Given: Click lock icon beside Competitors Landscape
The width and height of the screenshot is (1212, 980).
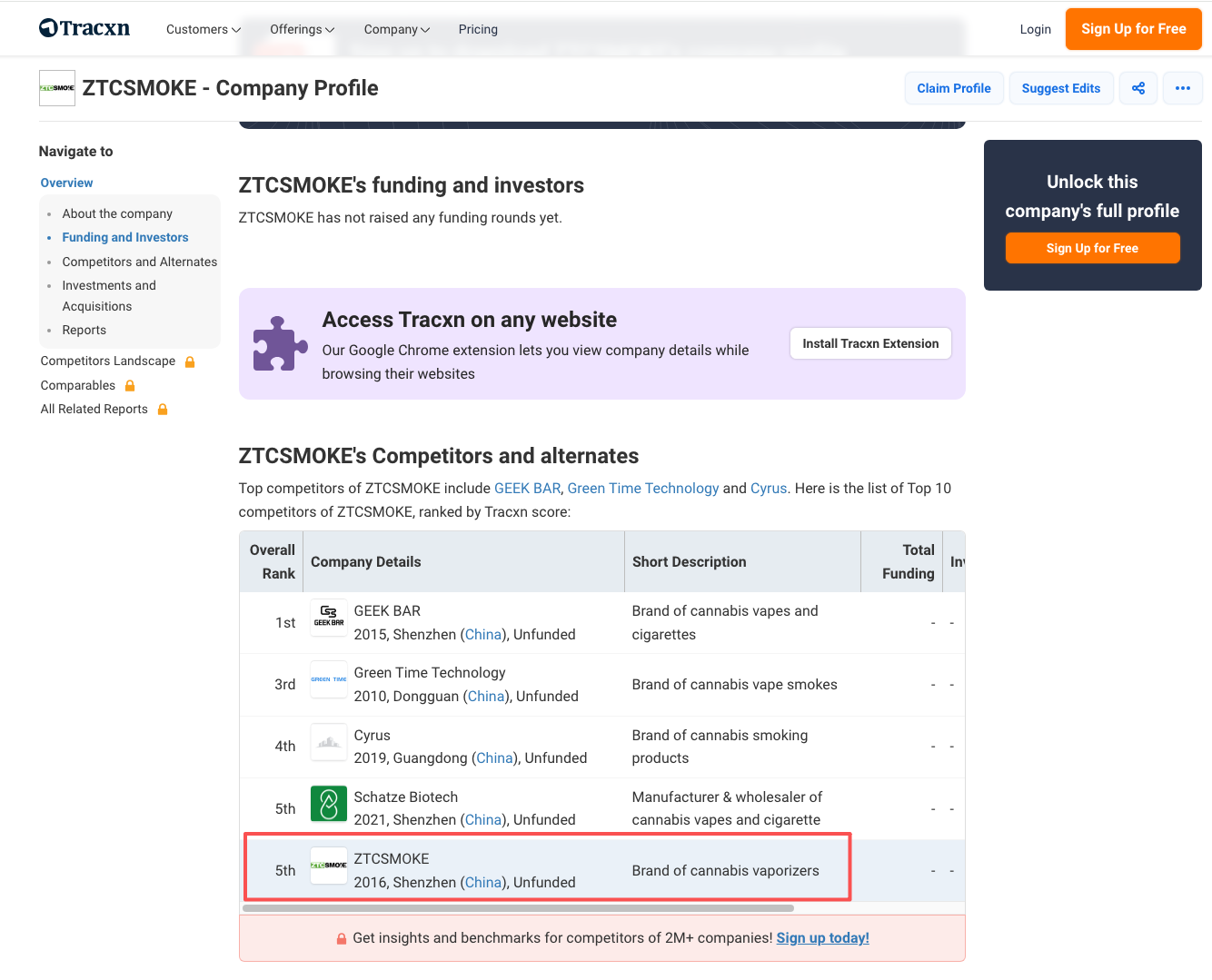Looking at the screenshot, I should (x=190, y=361).
